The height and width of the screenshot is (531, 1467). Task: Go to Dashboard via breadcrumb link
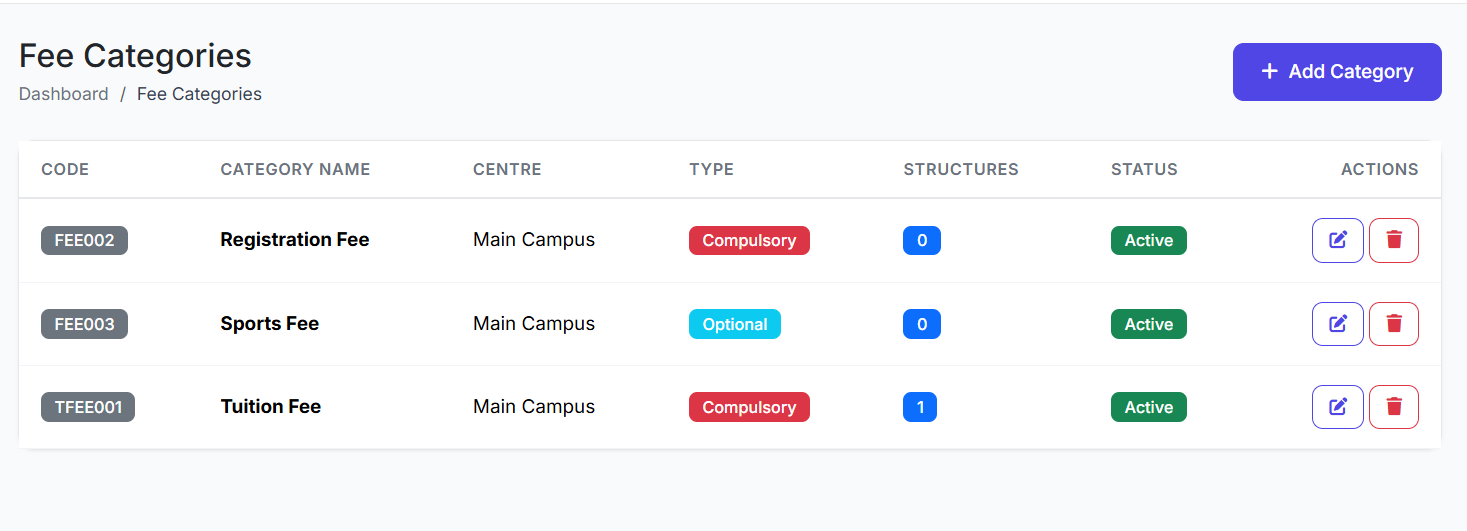[63, 94]
